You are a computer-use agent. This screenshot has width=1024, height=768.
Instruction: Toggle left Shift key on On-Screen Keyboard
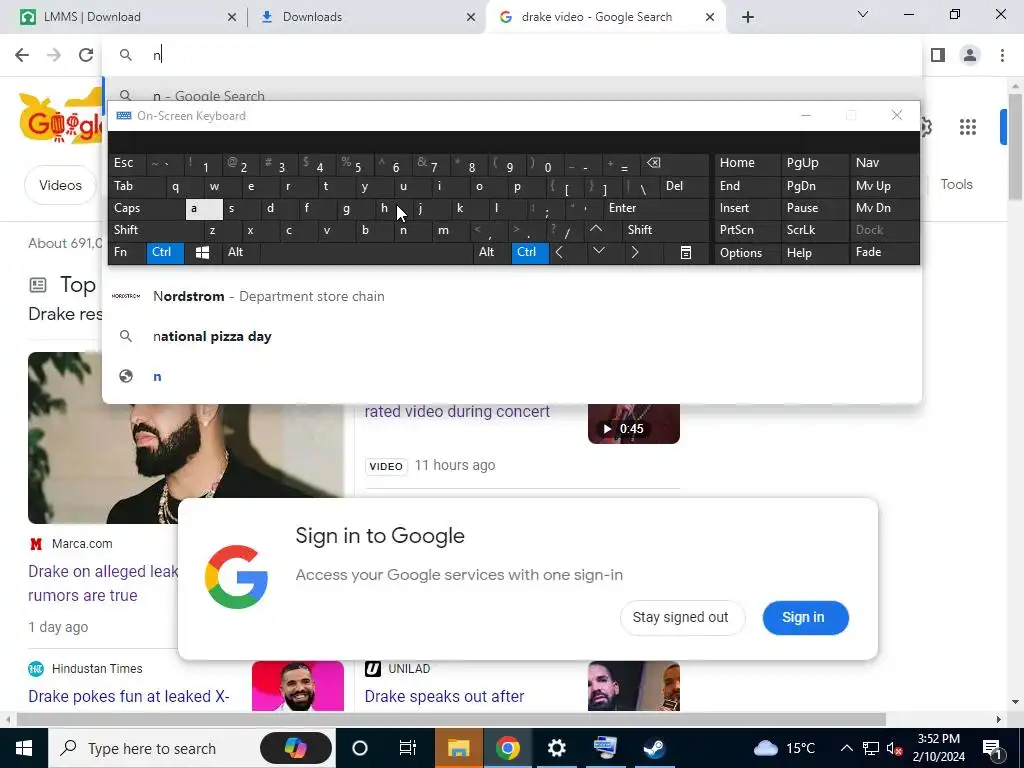click(x=155, y=230)
